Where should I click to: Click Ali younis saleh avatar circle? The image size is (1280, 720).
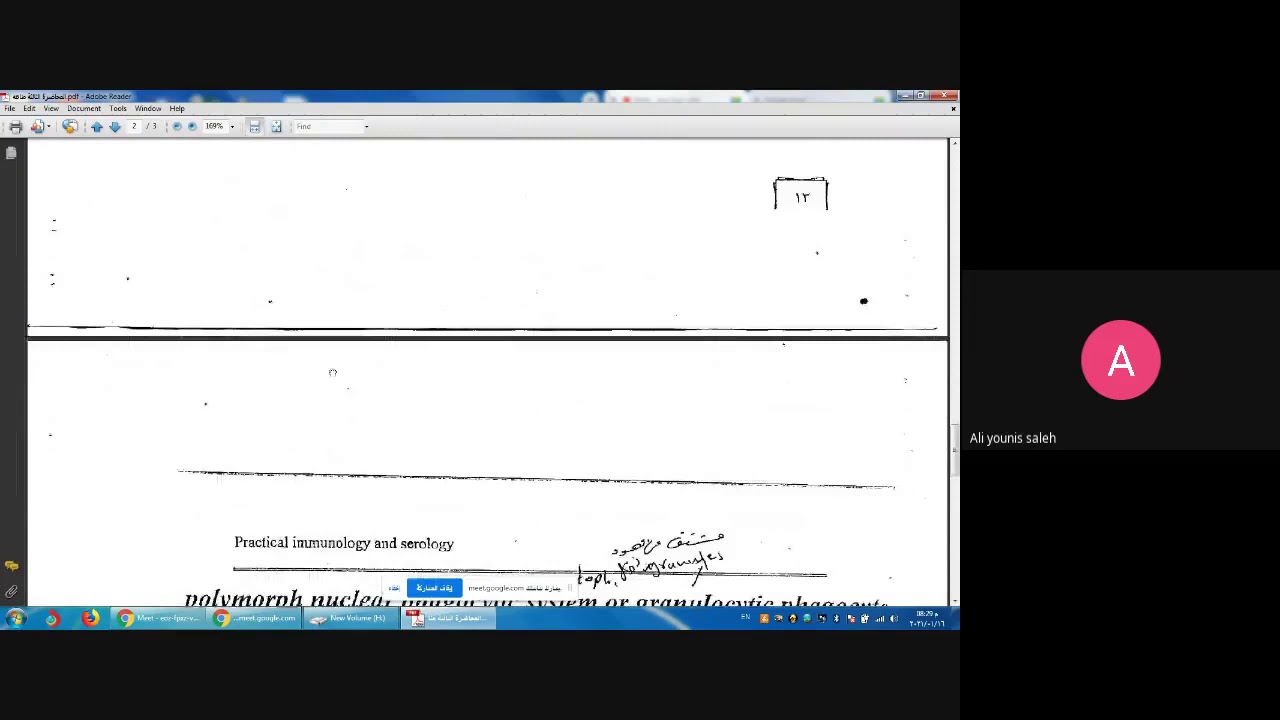[1120, 360]
